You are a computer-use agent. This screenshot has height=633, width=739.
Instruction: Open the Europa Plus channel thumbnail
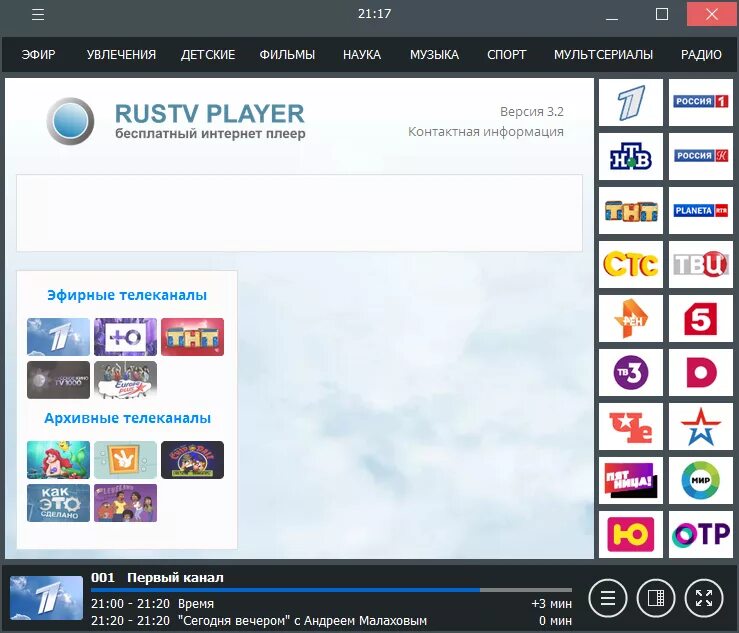[x=125, y=380]
